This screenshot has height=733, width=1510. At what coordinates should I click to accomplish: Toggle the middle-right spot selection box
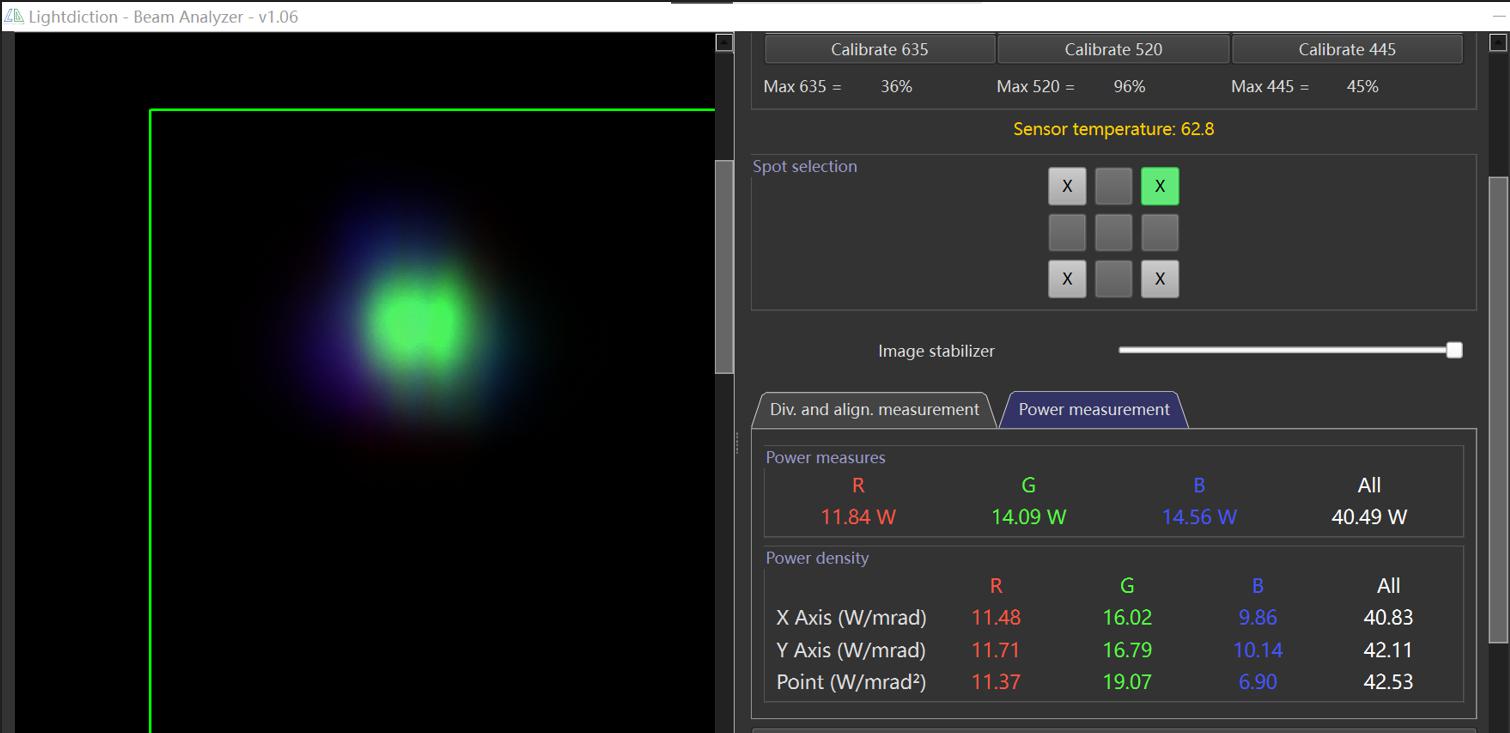click(1160, 232)
